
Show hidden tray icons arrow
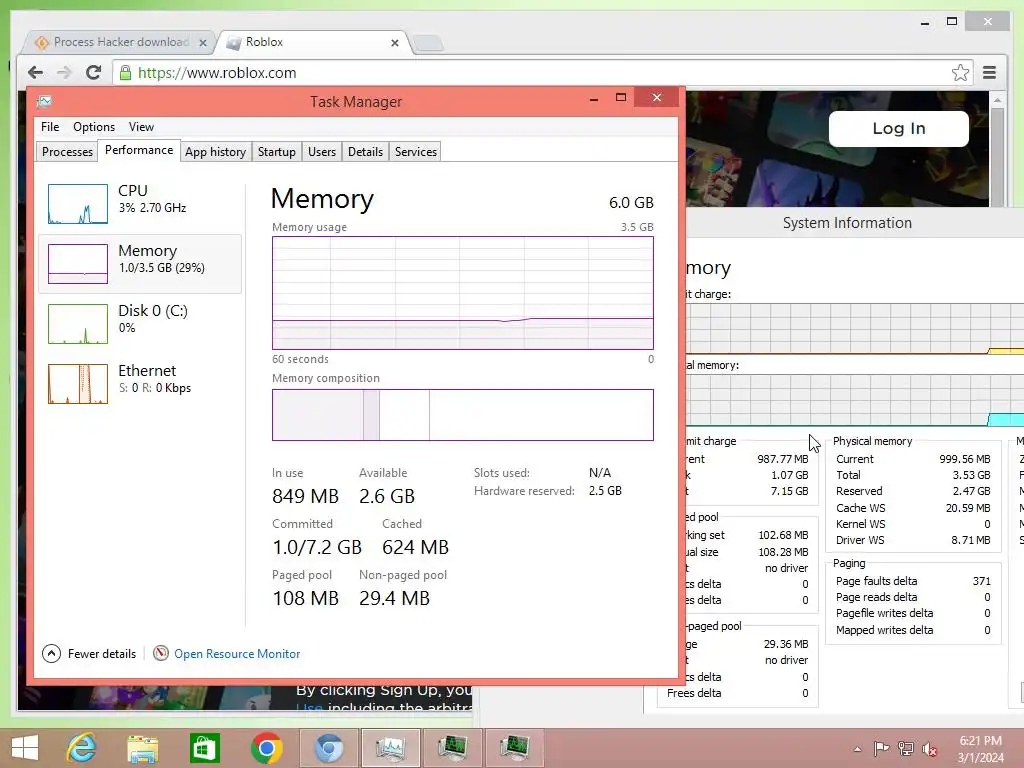857,749
